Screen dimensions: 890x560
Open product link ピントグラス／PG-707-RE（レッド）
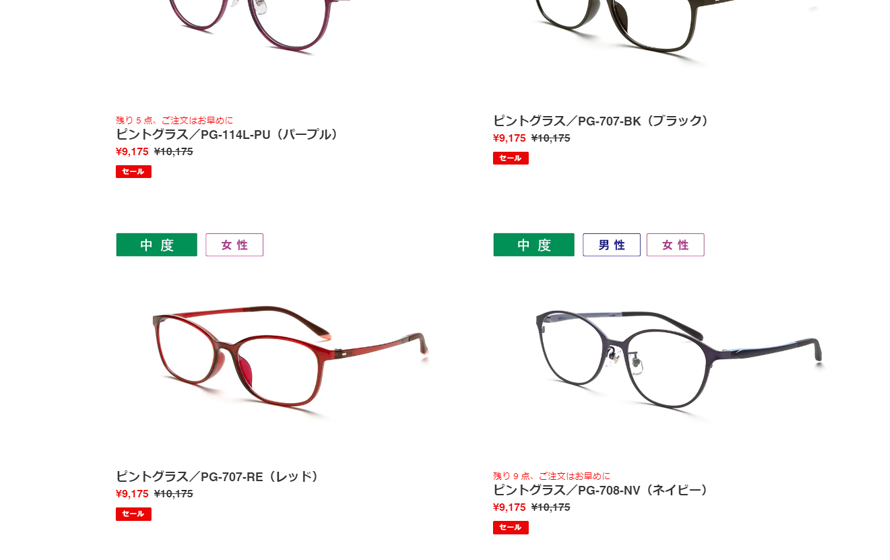(x=219, y=477)
